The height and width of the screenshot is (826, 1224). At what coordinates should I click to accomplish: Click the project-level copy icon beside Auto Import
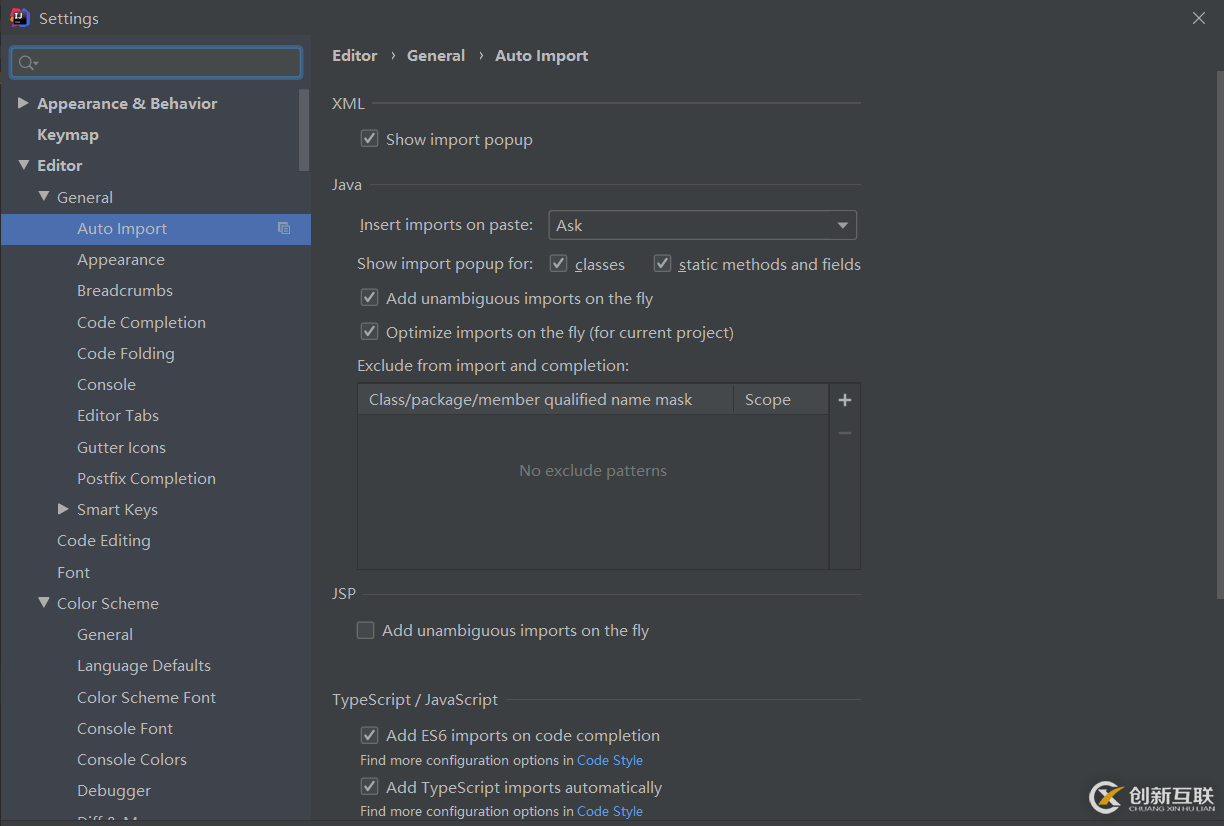click(x=284, y=228)
